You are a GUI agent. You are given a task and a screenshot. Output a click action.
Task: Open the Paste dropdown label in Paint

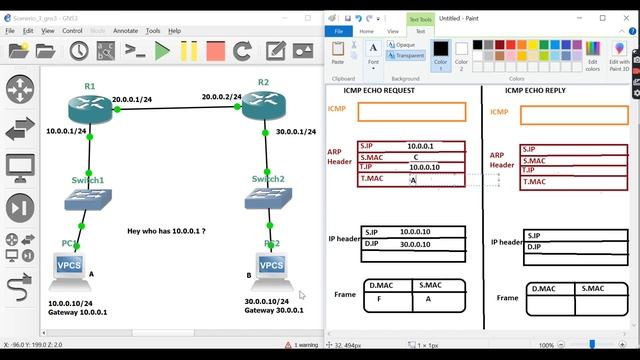(338, 62)
